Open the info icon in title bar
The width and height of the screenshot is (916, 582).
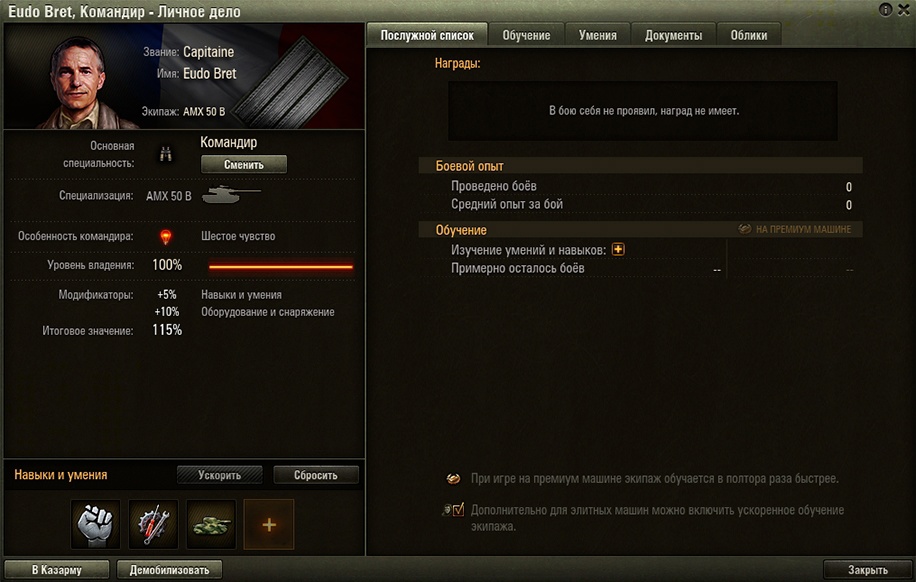886,9
